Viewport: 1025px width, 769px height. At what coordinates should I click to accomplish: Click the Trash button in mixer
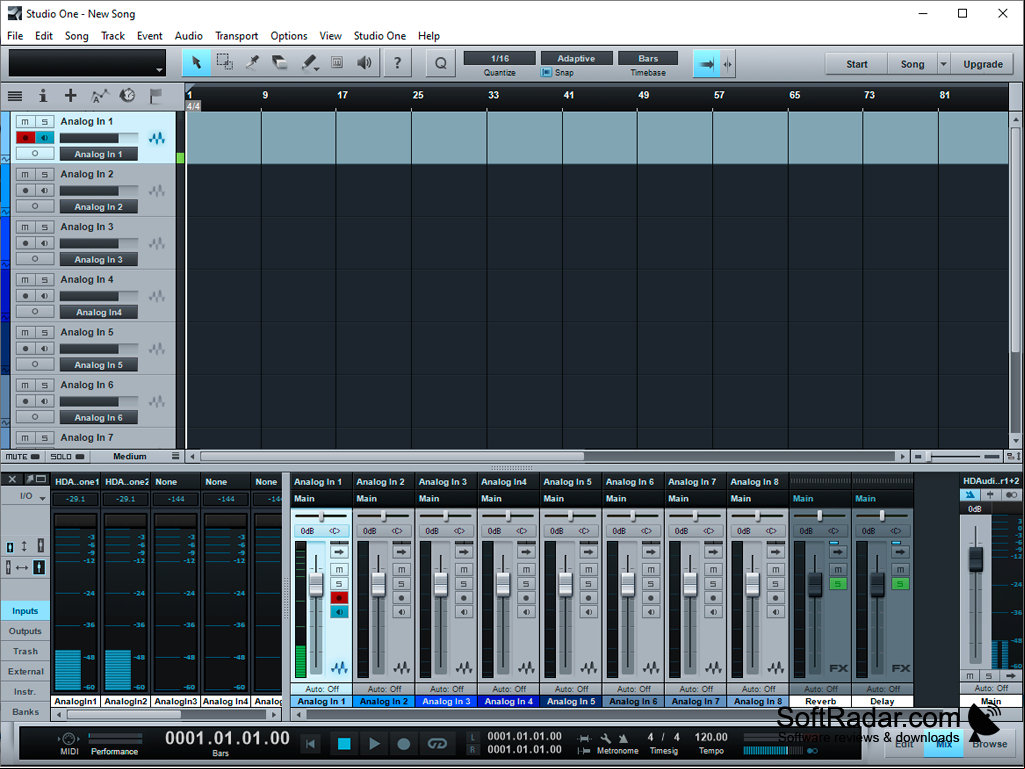point(25,651)
